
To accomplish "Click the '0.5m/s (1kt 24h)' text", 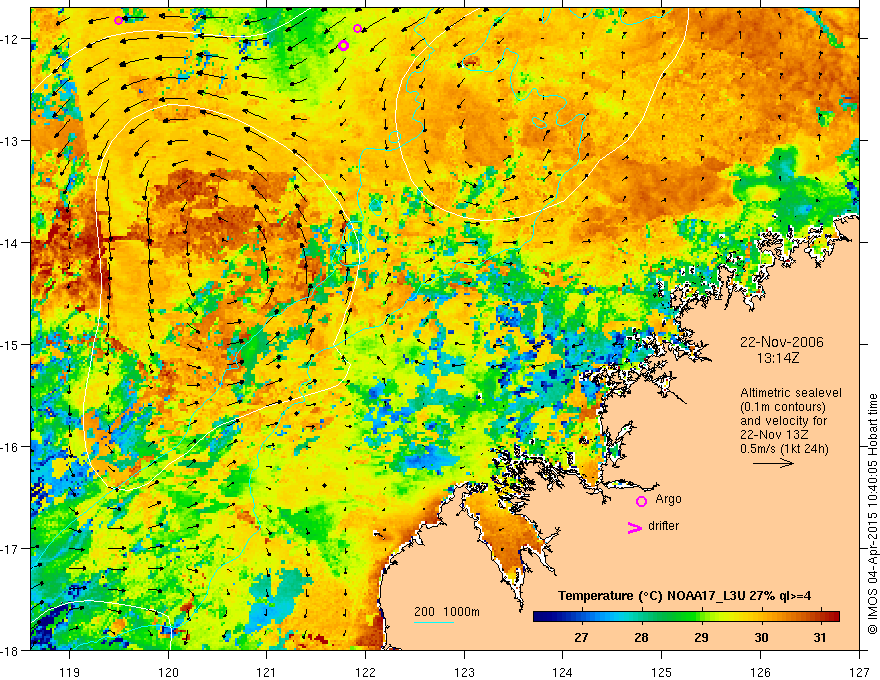I will [x=784, y=449].
